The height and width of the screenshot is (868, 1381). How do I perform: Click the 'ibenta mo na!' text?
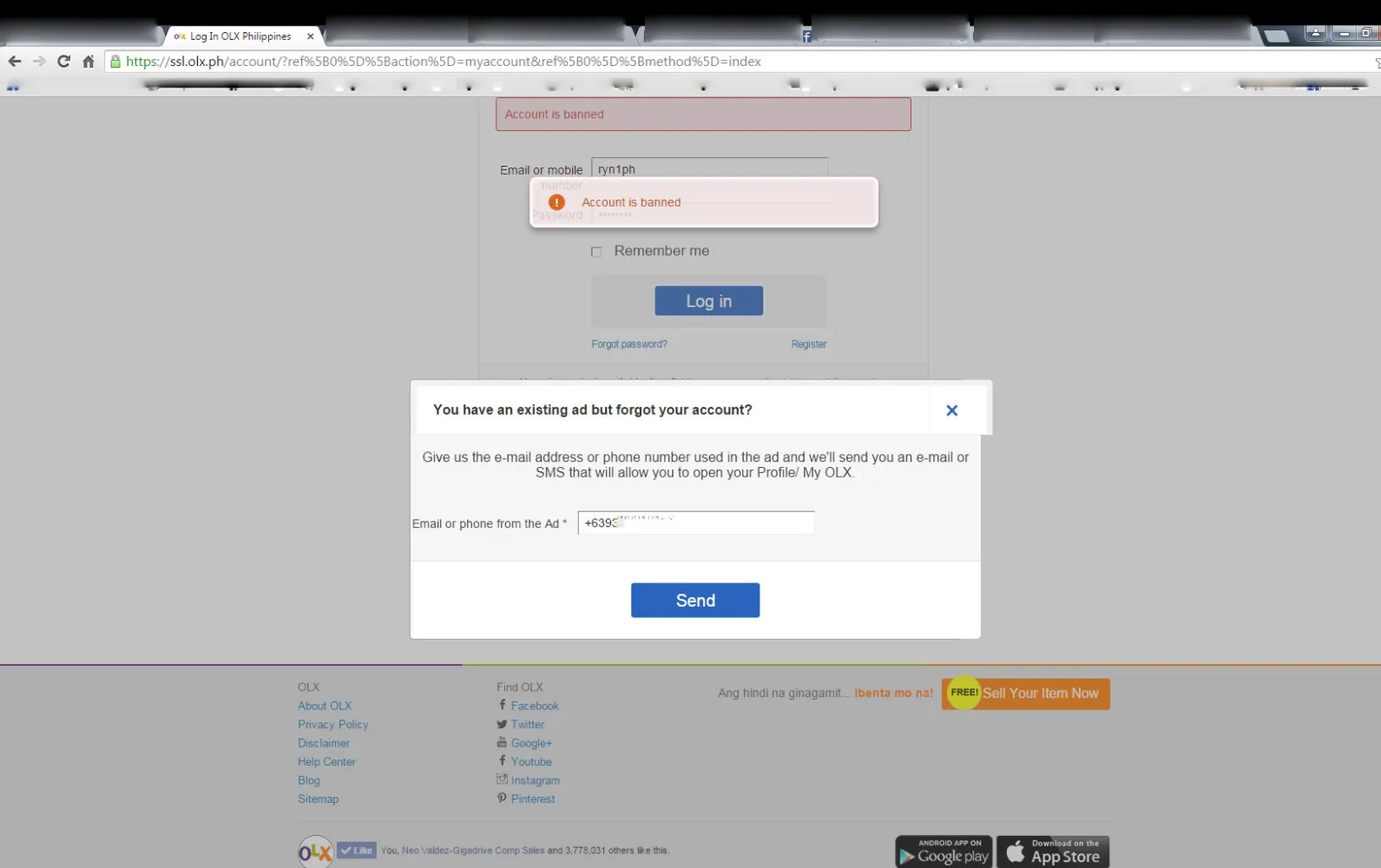893,694
